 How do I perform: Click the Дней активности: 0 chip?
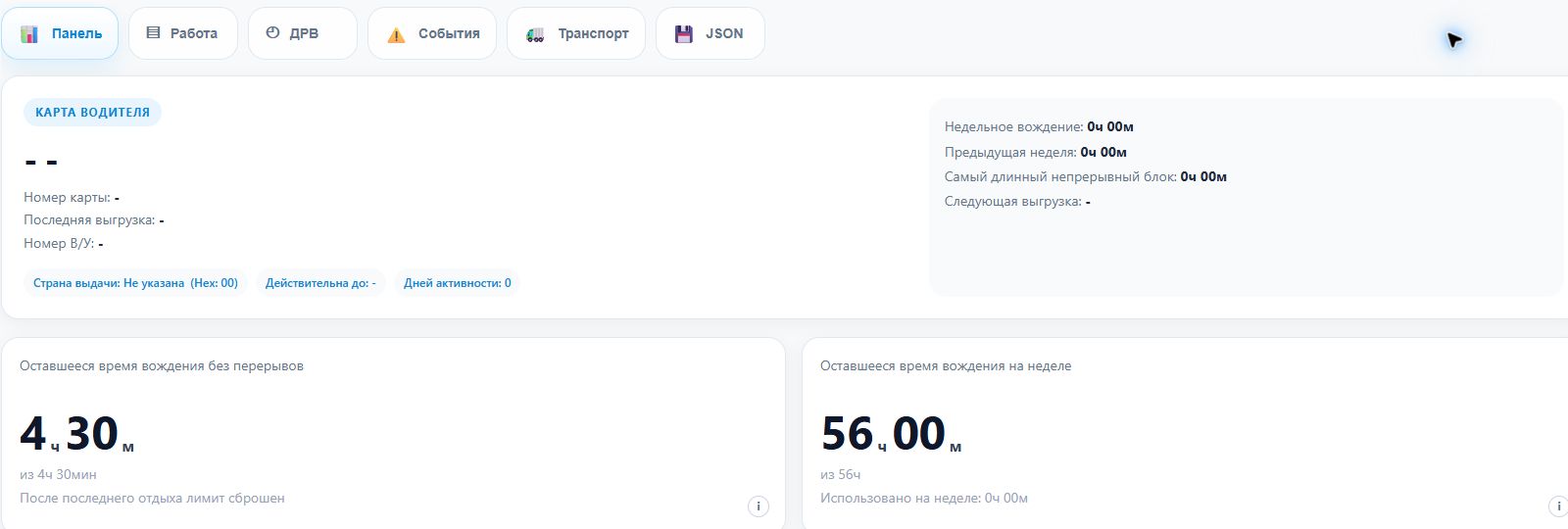coord(458,283)
